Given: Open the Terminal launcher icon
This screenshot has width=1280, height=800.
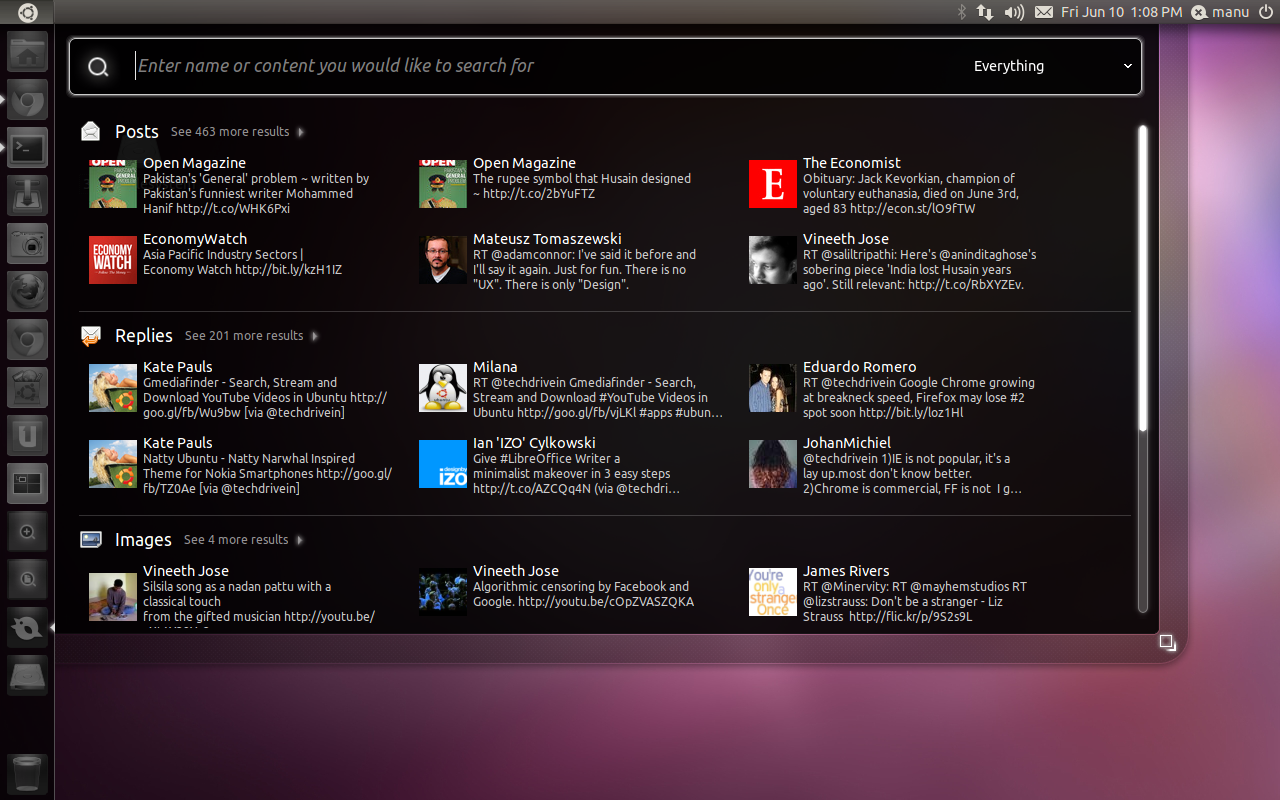Looking at the screenshot, I should click(x=28, y=147).
